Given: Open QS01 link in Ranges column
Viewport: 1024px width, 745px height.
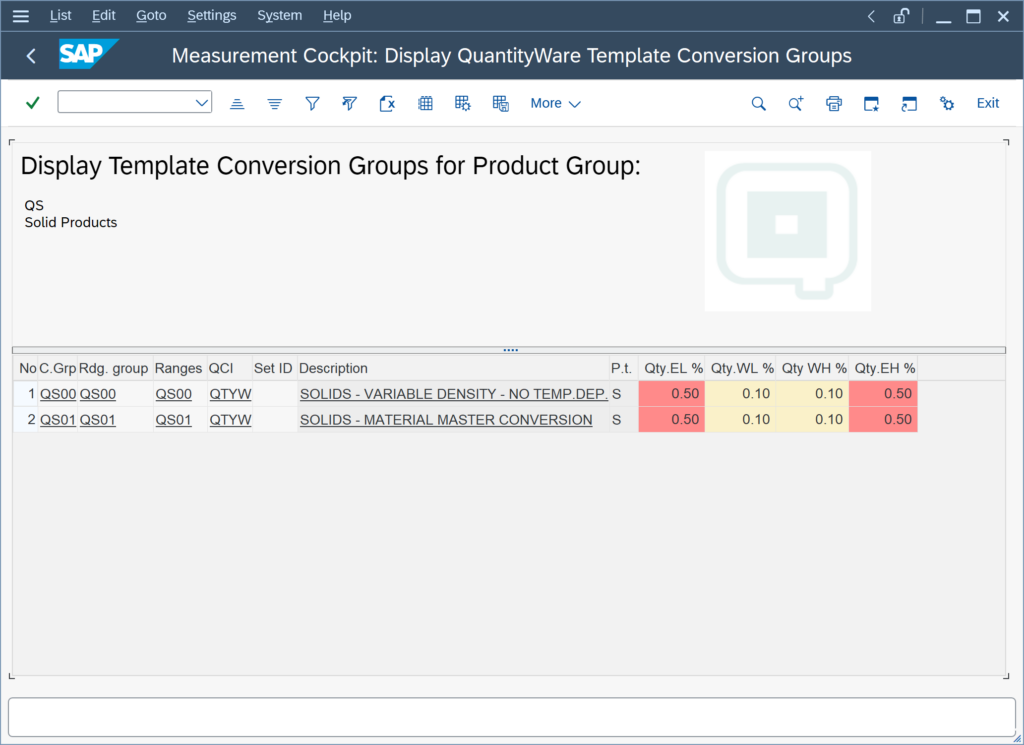Looking at the screenshot, I should 174,419.
